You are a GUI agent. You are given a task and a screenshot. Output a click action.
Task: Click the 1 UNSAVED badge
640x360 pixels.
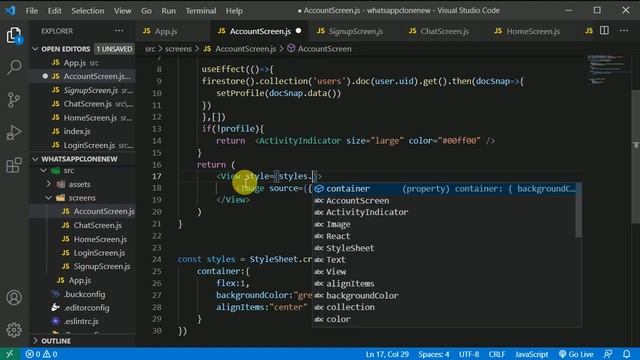click(x=114, y=49)
